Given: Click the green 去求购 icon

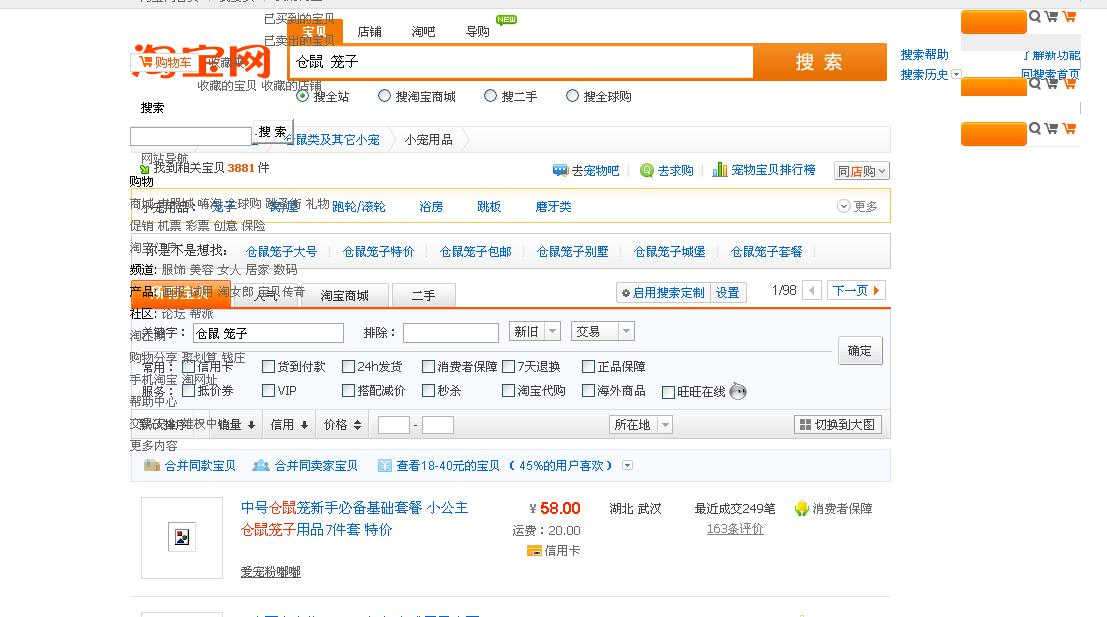Looking at the screenshot, I should [x=646, y=170].
